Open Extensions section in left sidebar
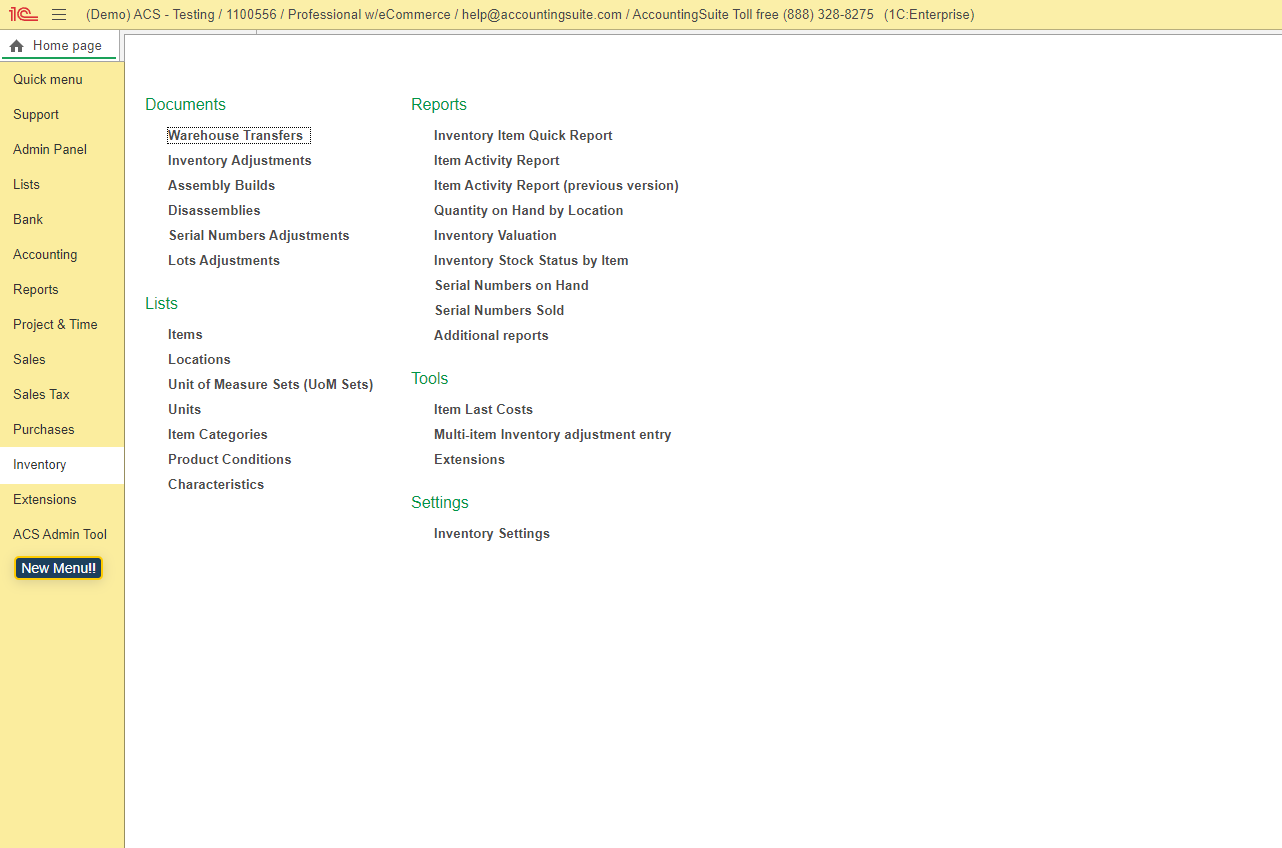The image size is (1282, 848). click(x=62, y=500)
